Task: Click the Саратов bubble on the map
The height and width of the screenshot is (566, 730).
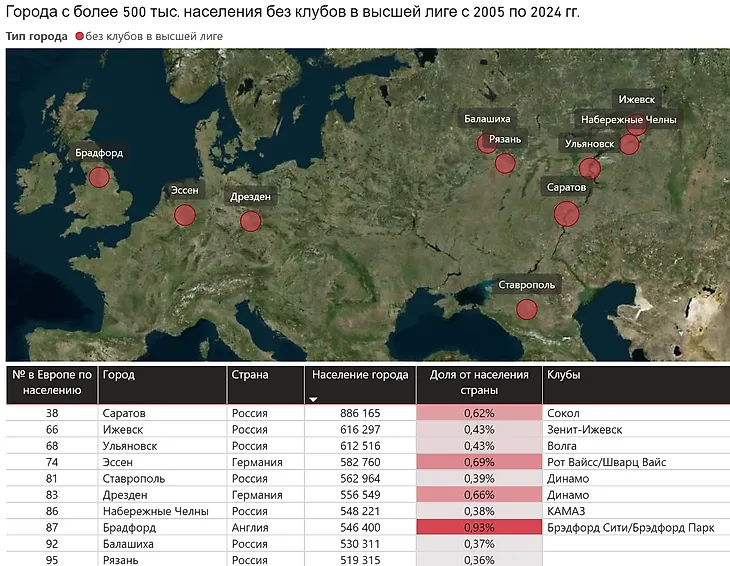Action: 567,214
